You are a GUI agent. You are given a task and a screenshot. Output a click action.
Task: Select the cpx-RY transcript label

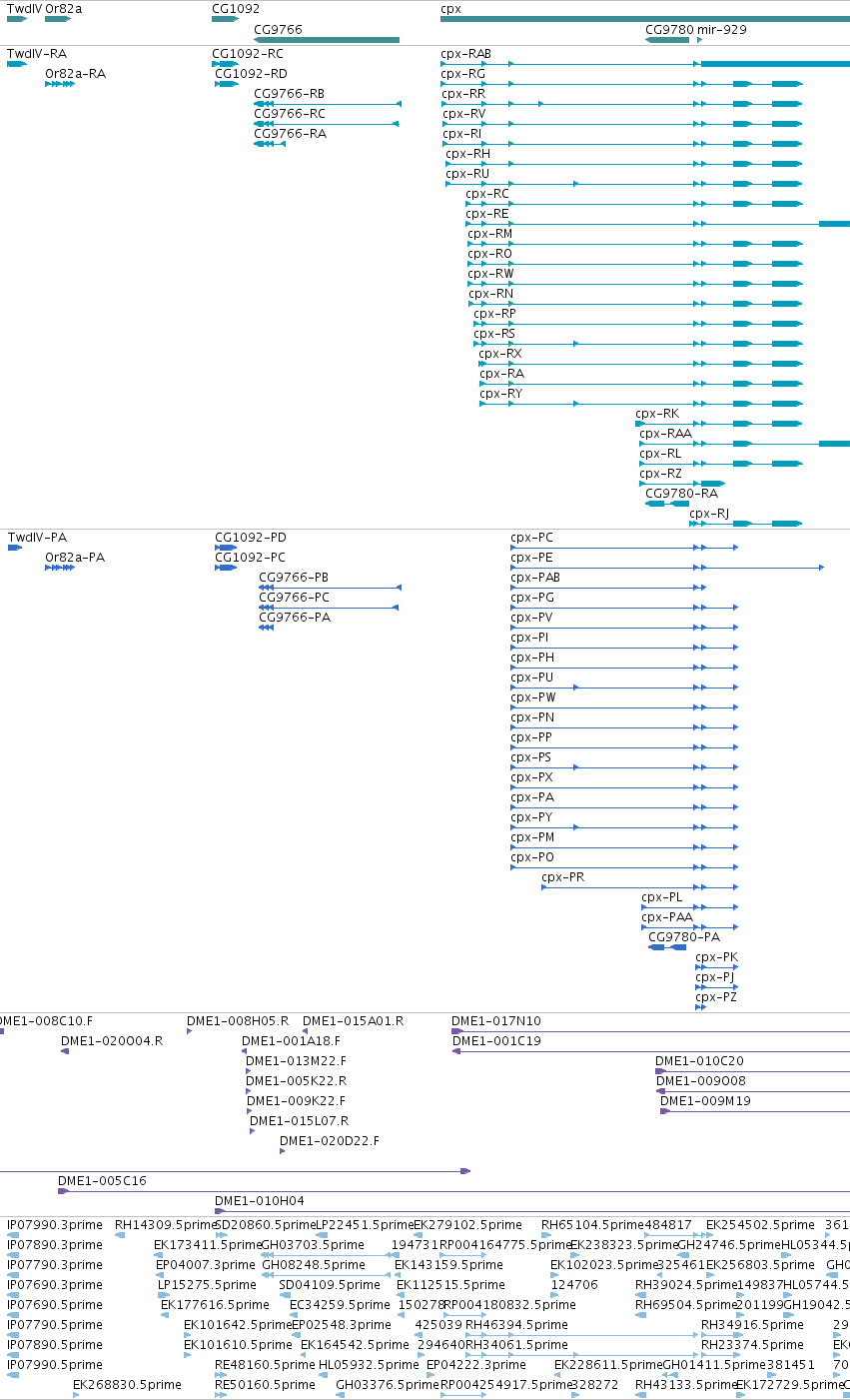pyautogui.click(x=501, y=394)
